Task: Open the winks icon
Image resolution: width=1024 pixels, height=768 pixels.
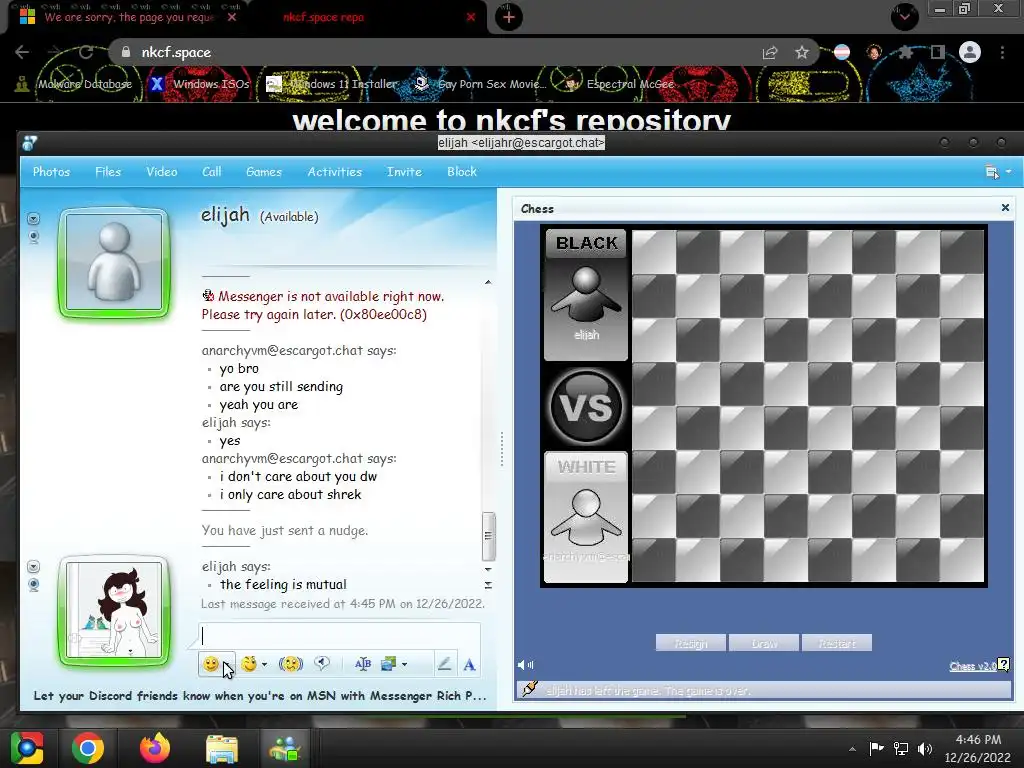Action: [249, 664]
